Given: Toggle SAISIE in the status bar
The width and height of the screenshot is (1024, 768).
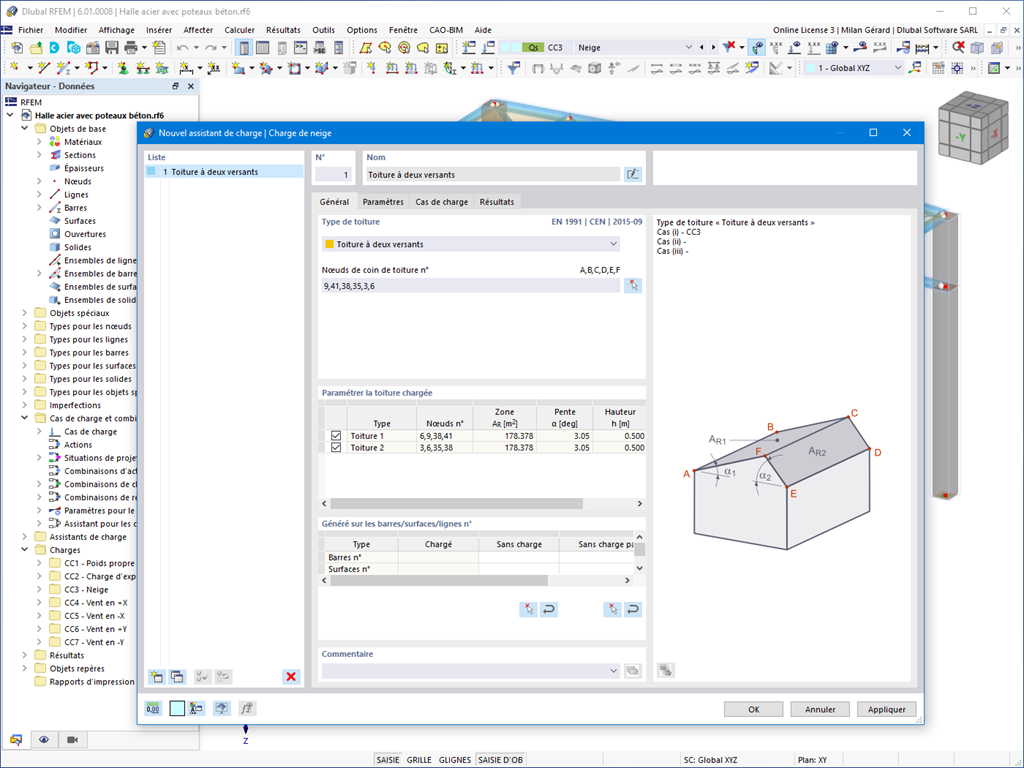Looking at the screenshot, I should click(x=387, y=760).
